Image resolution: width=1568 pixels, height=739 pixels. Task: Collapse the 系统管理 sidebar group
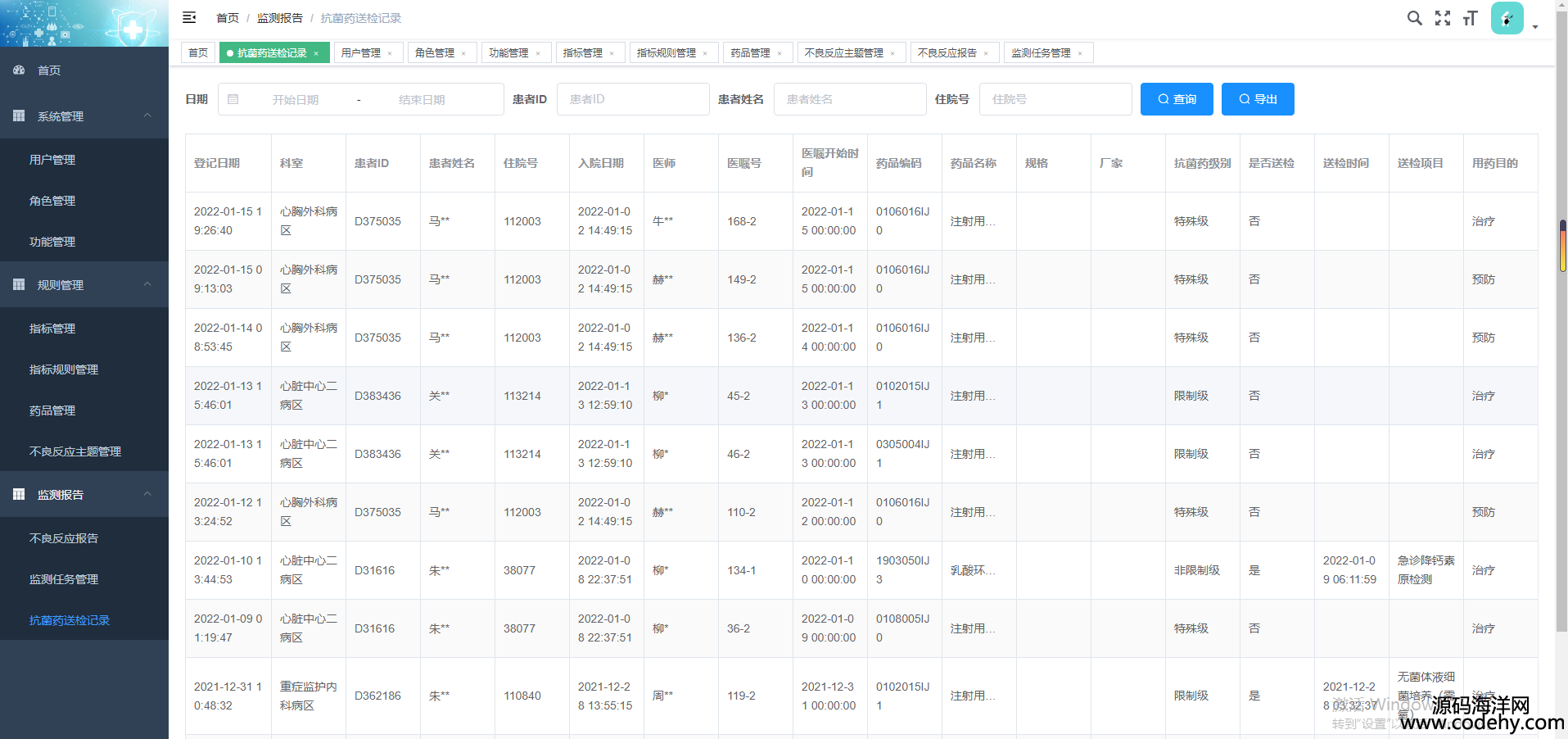pyautogui.click(x=147, y=116)
